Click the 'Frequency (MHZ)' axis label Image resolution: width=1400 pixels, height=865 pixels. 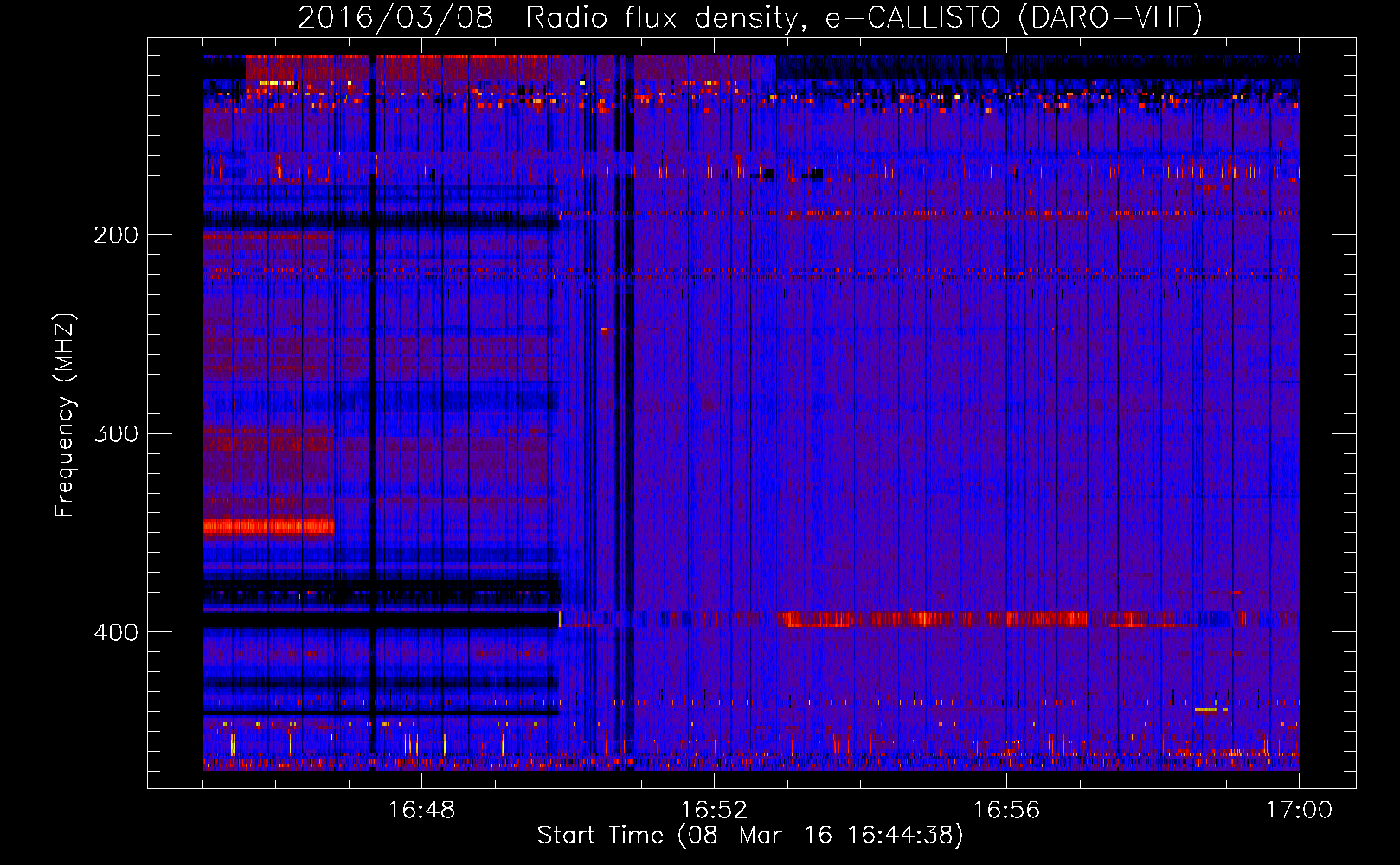click(65, 414)
